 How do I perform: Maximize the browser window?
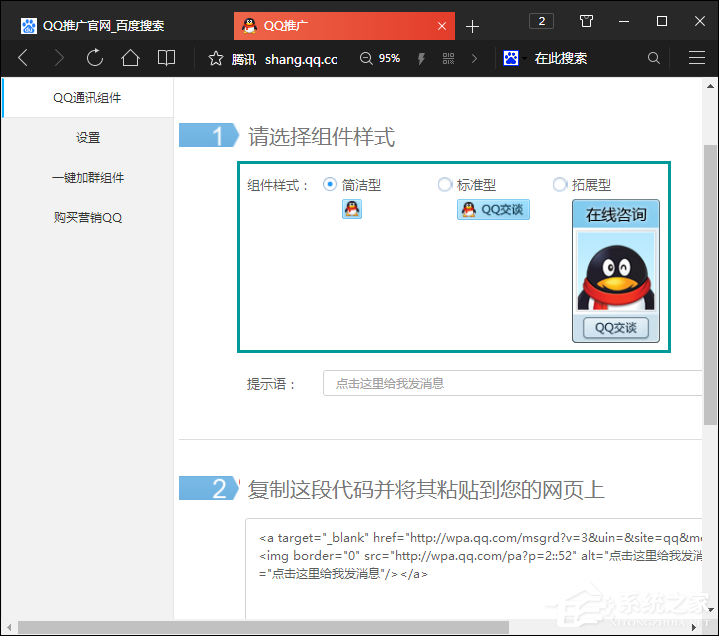(662, 21)
